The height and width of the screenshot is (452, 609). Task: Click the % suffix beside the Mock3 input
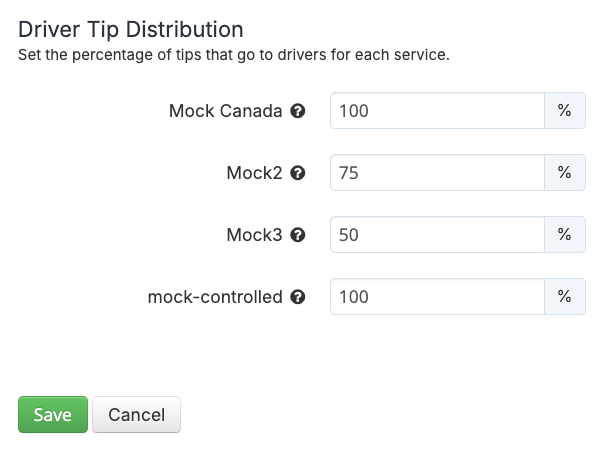tap(564, 235)
